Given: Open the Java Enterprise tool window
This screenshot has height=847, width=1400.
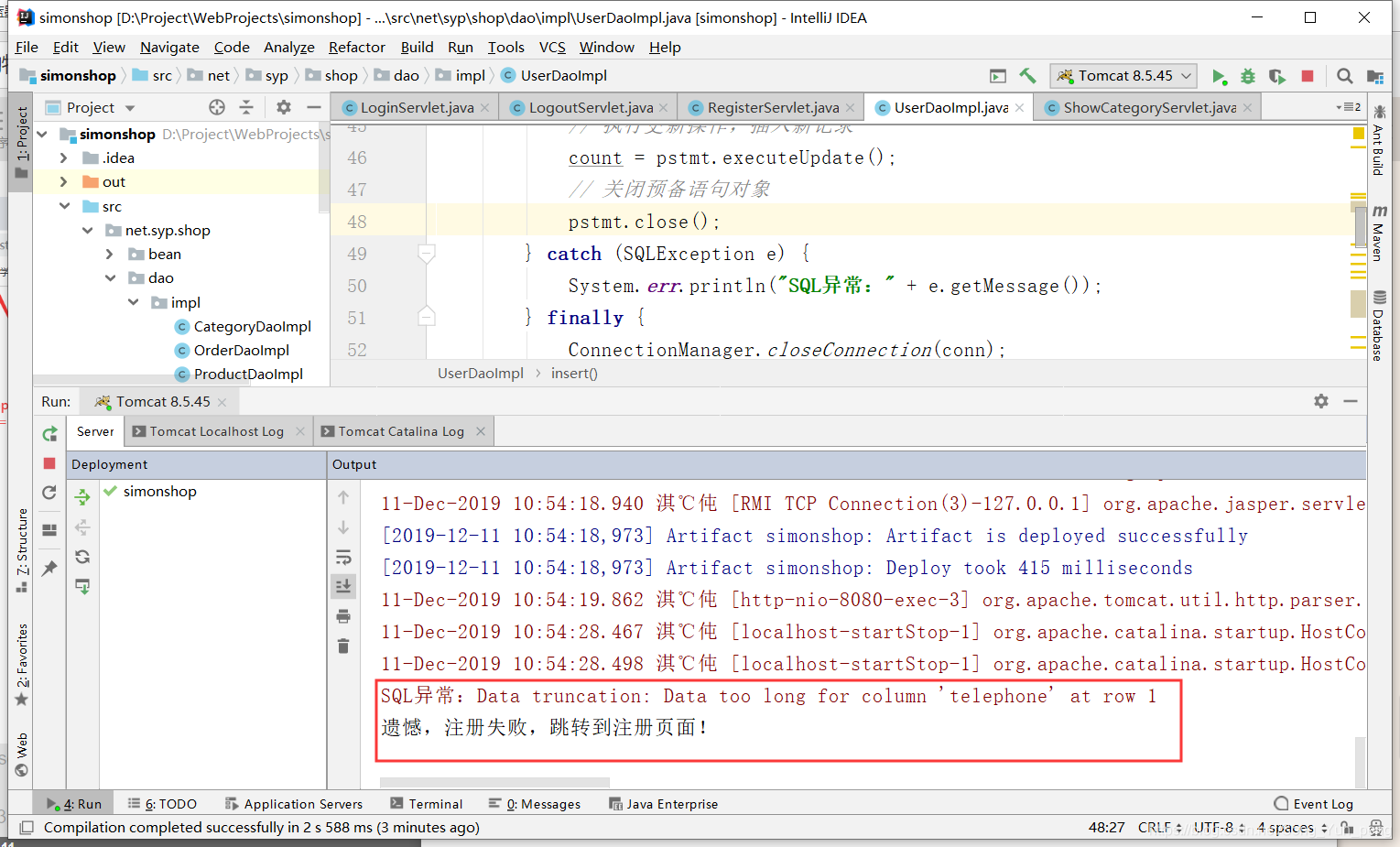Looking at the screenshot, I should click(x=664, y=804).
